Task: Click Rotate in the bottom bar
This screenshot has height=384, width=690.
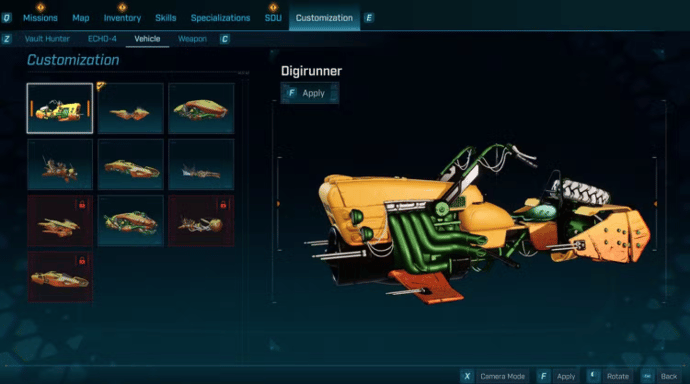Action: pos(618,377)
